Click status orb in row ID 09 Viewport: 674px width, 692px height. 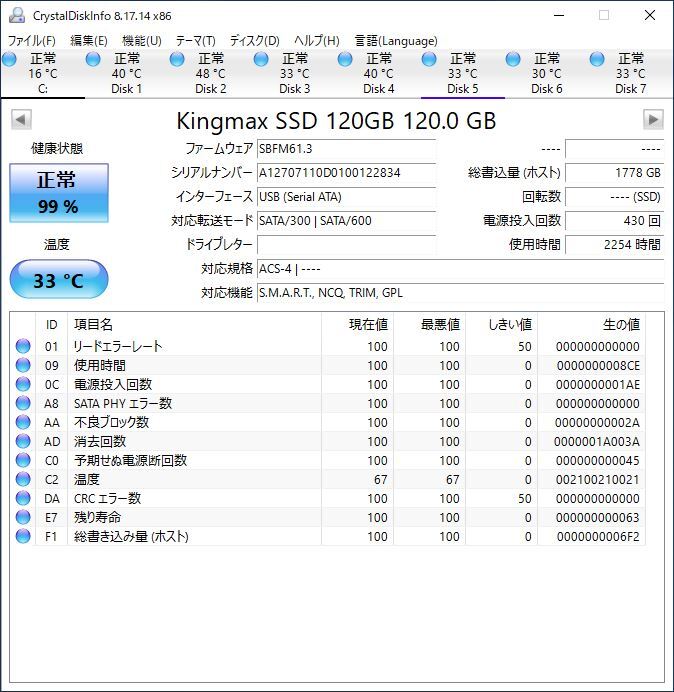(x=23, y=365)
